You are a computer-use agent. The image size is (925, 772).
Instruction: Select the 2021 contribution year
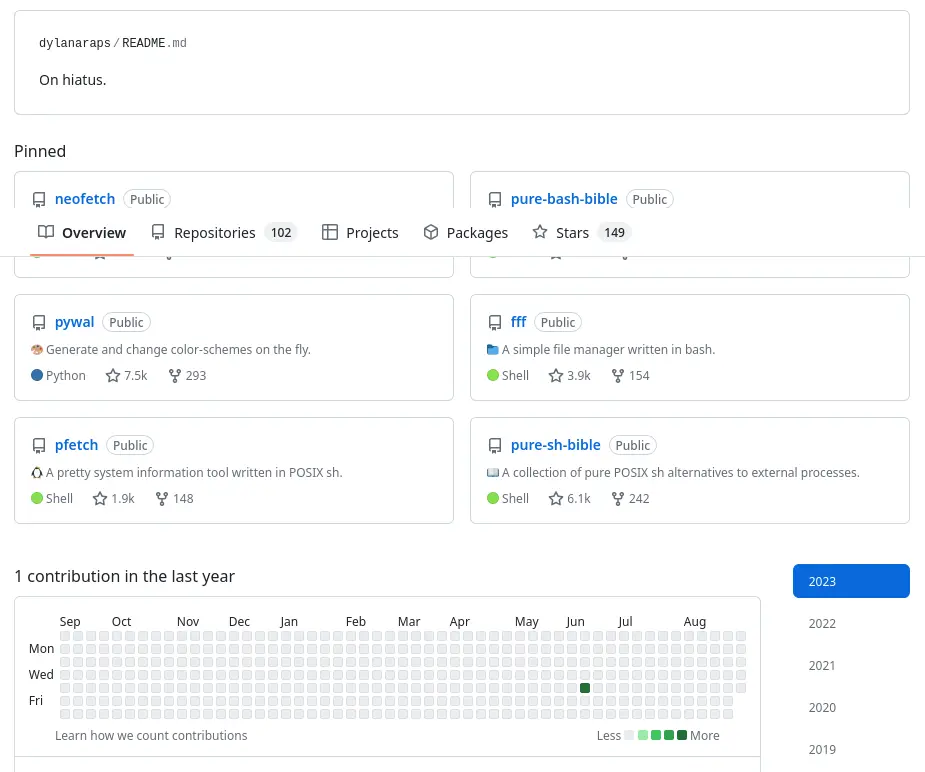851,665
